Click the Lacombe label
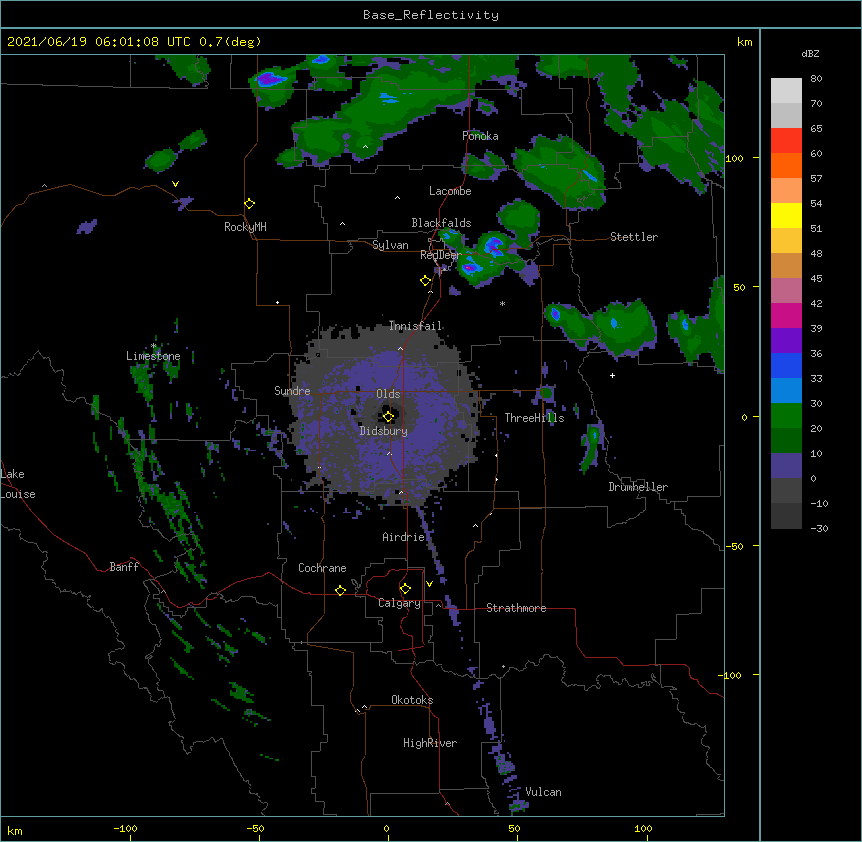 tap(450, 191)
